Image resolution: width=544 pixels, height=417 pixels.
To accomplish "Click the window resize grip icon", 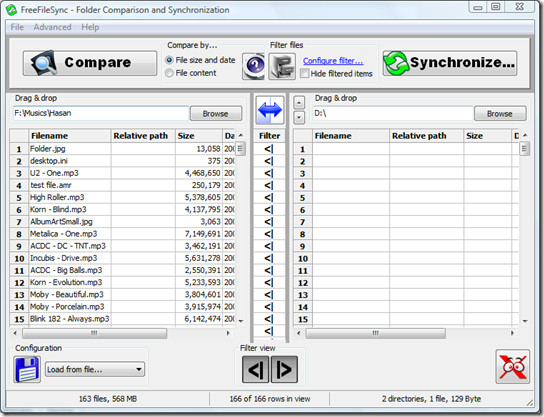I will pos(530,402).
